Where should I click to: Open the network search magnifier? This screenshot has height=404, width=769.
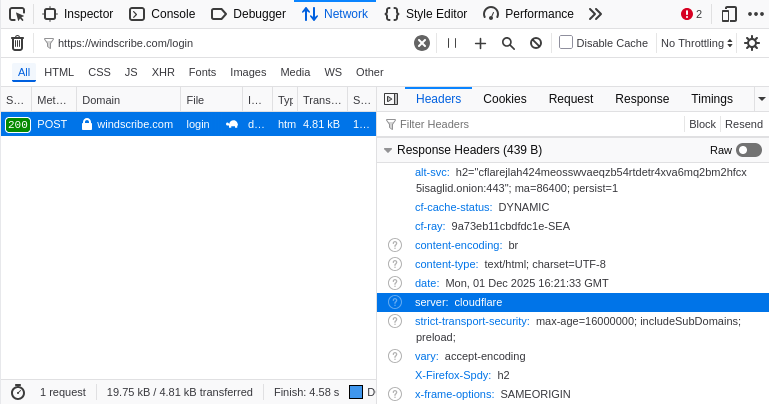pos(508,43)
